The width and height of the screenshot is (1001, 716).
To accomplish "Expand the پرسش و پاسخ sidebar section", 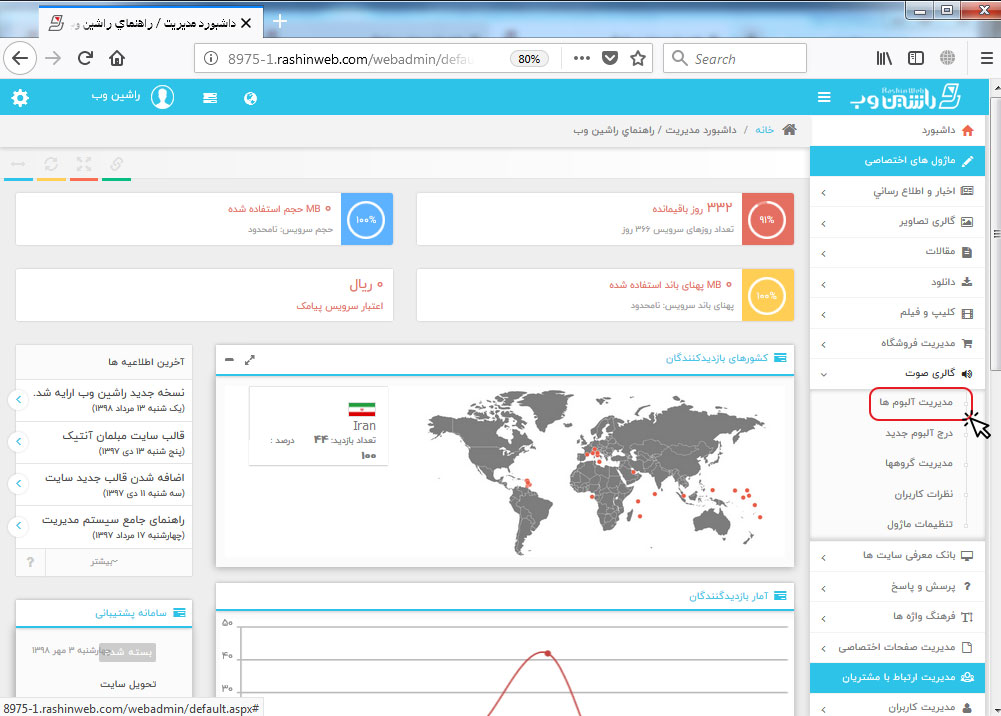I will [x=898, y=586].
